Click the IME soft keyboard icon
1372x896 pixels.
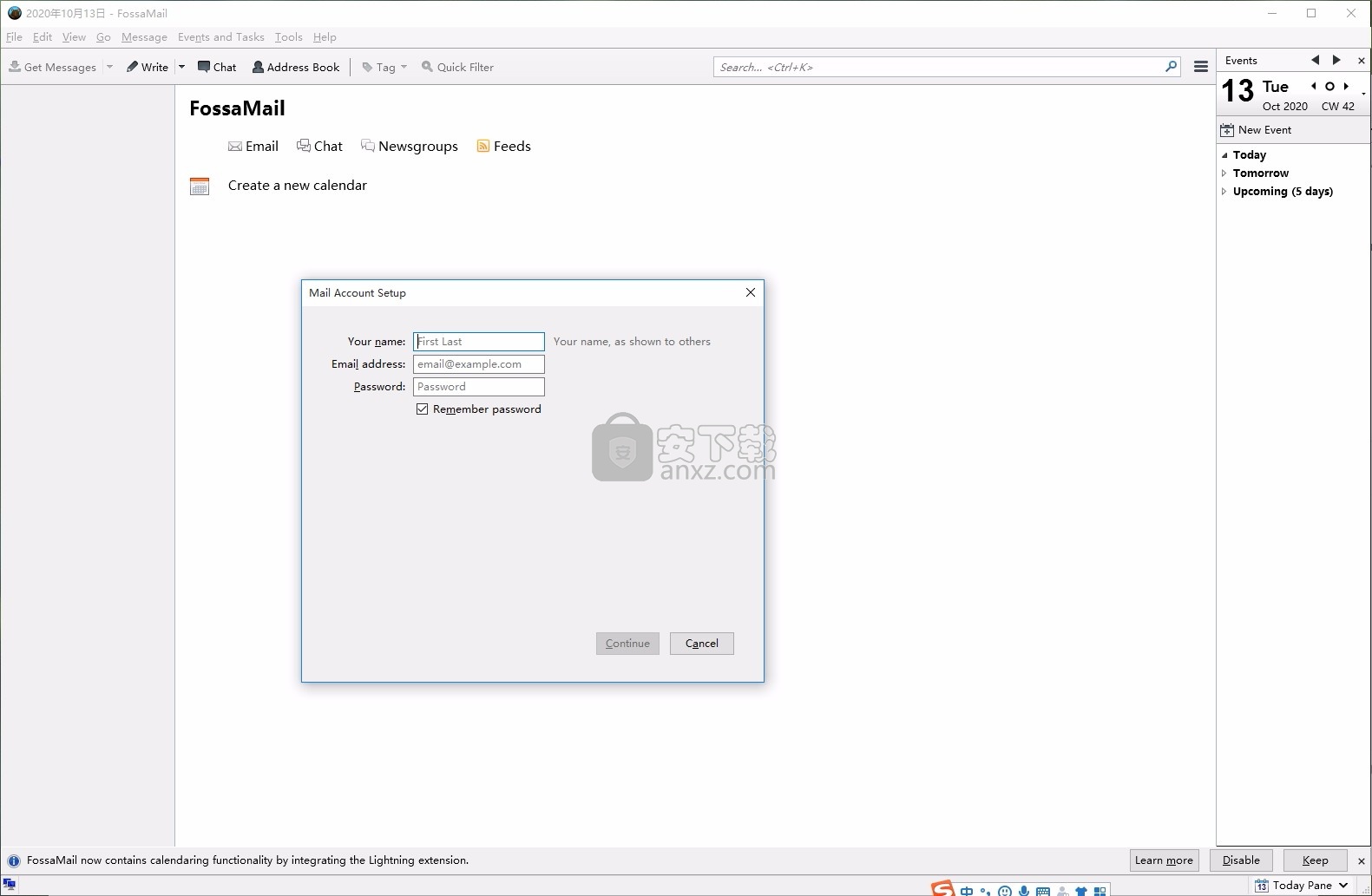[1043, 892]
